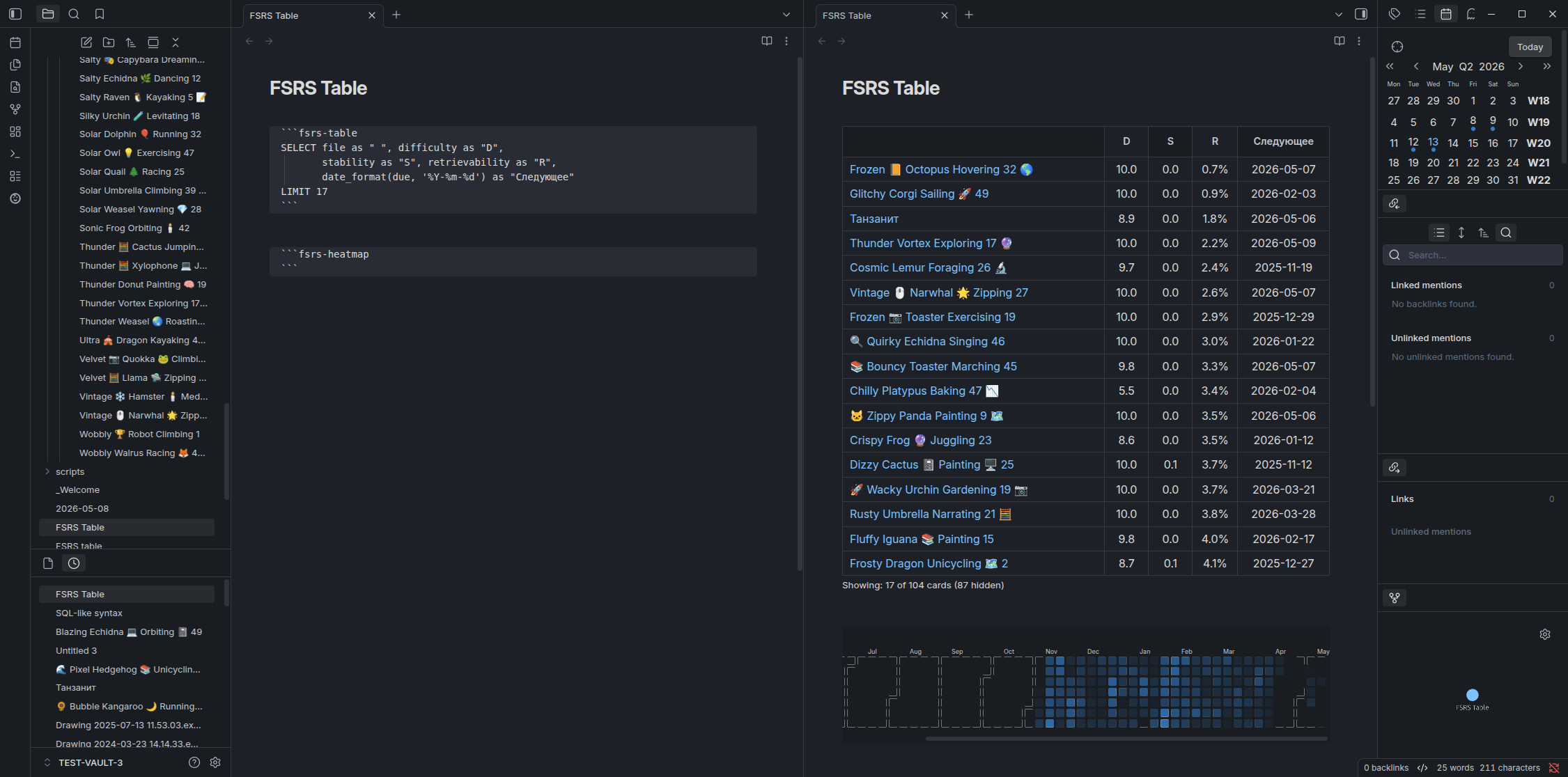The width and height of the screenshot is (1568, 777).
Task: Click the right pane vertical scrollbar
Action: coord(1372,233)
